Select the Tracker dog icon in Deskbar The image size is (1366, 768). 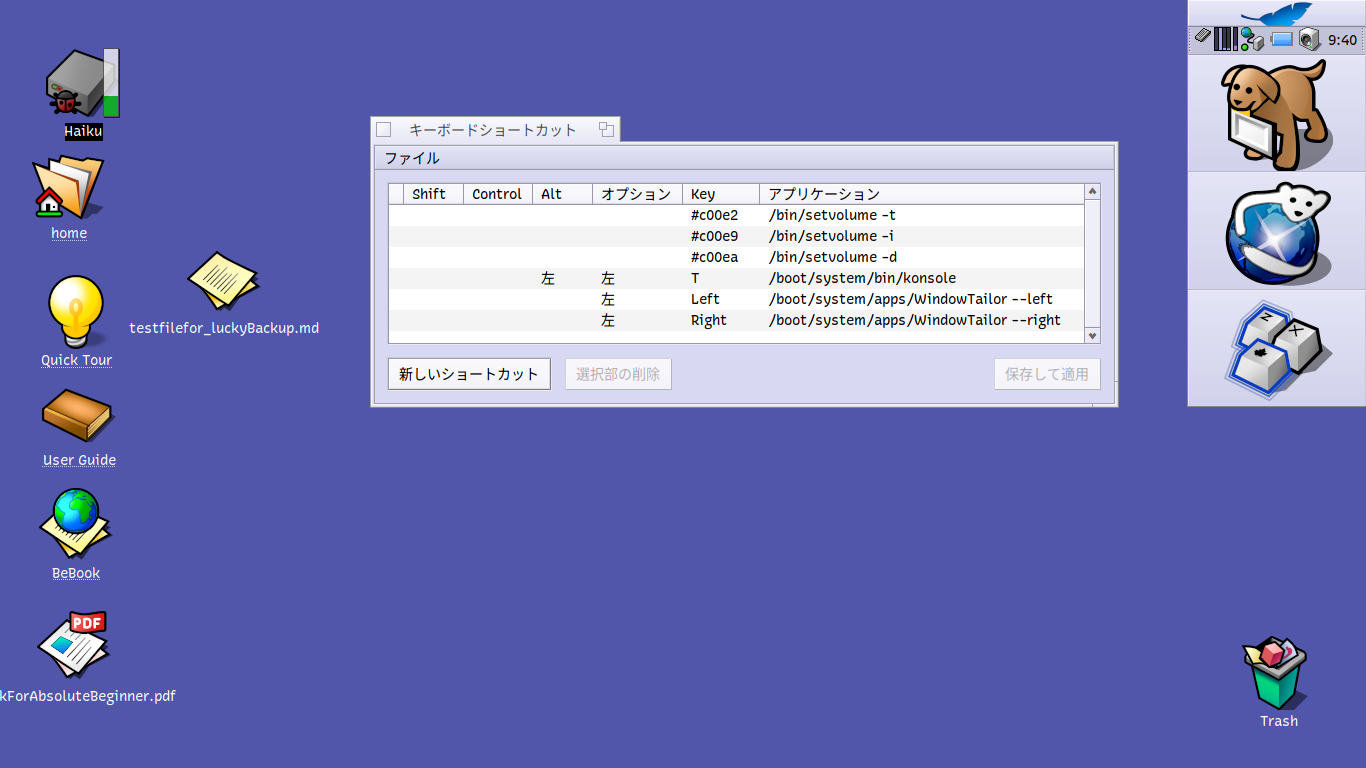pos(1276,114)
